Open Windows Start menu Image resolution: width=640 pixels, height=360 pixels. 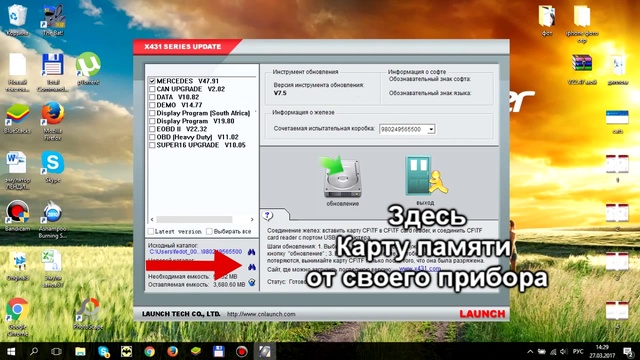pyautogui.click(x=11, y=351)
